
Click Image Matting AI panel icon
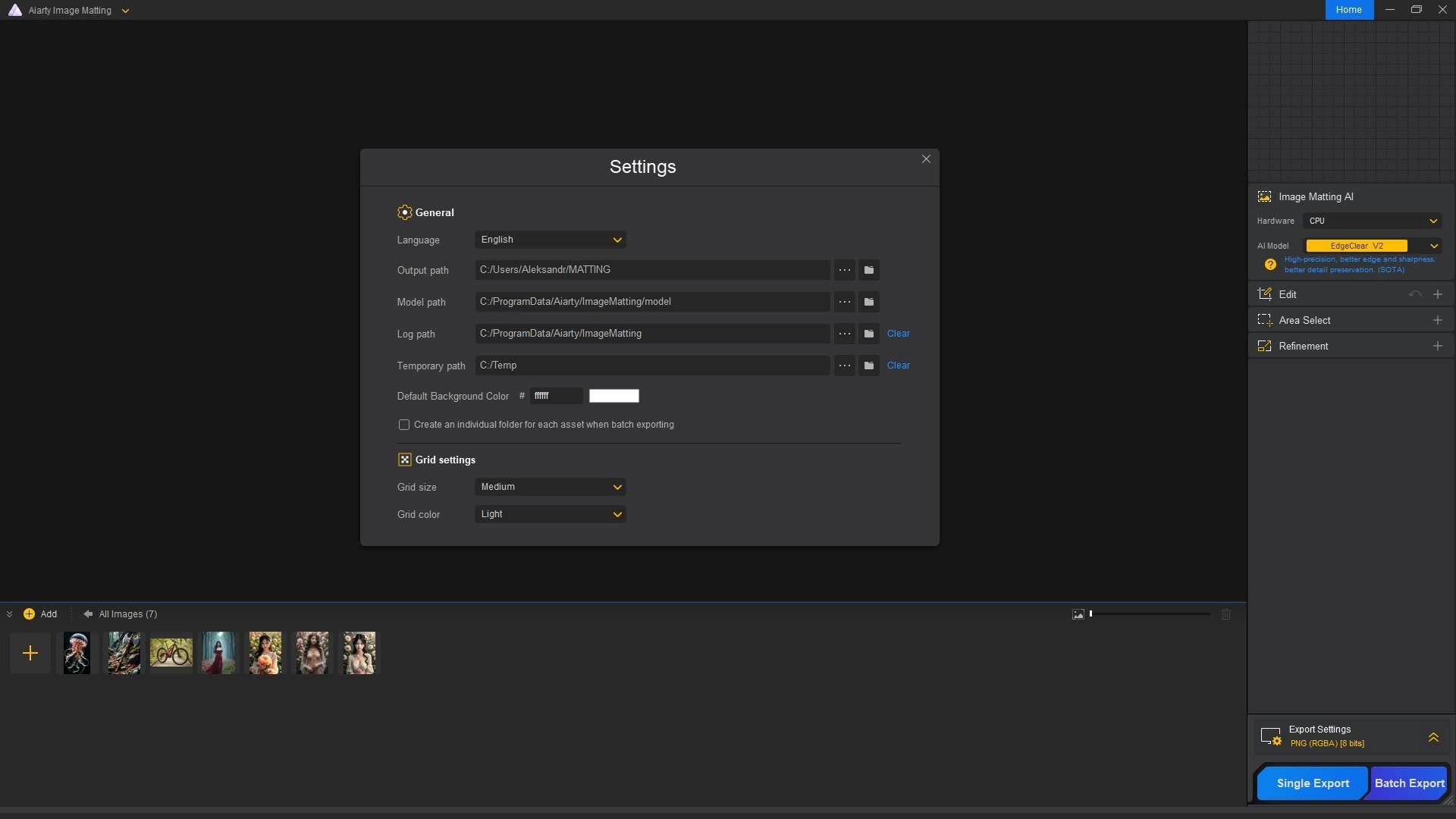click(1264, 196)
